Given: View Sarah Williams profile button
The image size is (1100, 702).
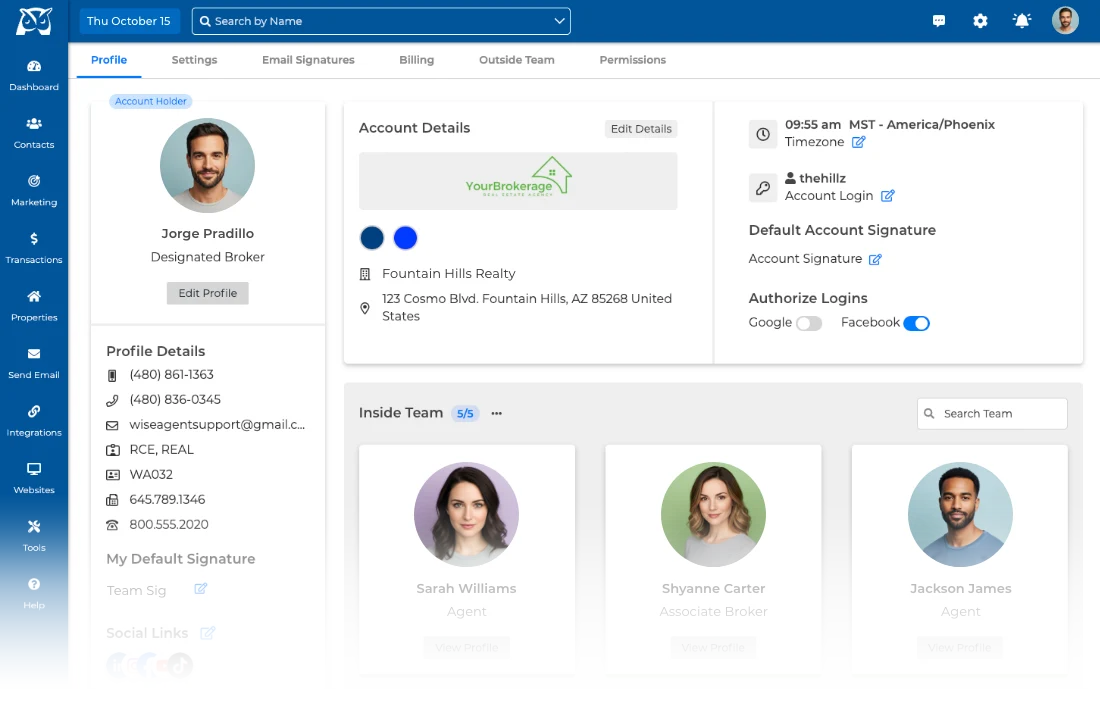Looking at the screenshot, I should click(x=467, y=647).
